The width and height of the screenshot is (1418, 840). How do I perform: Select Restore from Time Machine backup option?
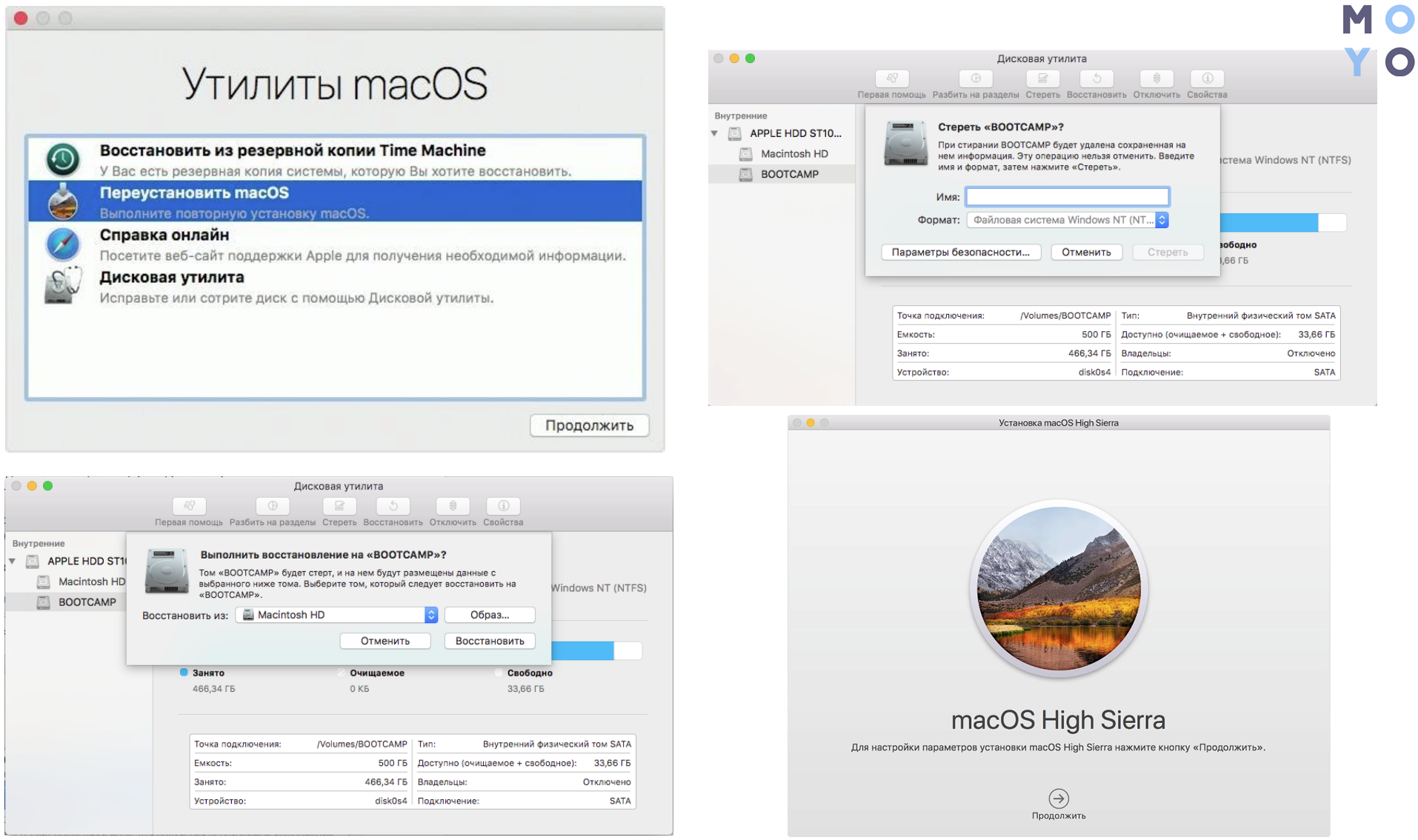tap(335, 159)
